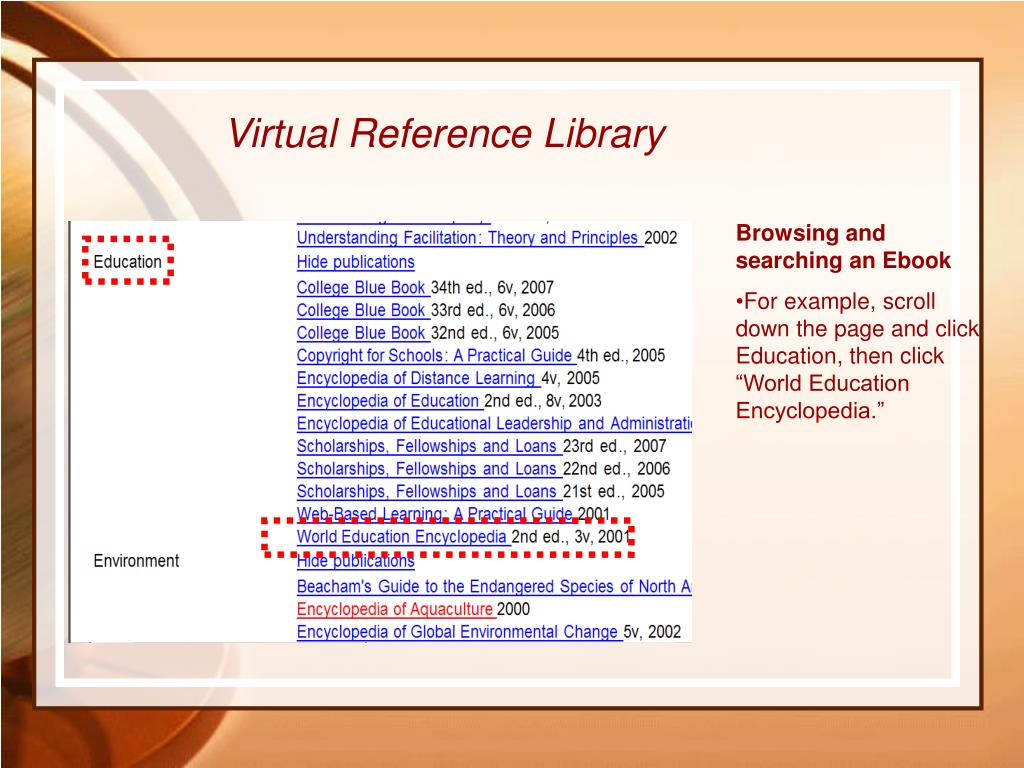The image size is (1024, 768).
Task: Click the '23rd ed., 2007' edition text
Action: (615, 446)
